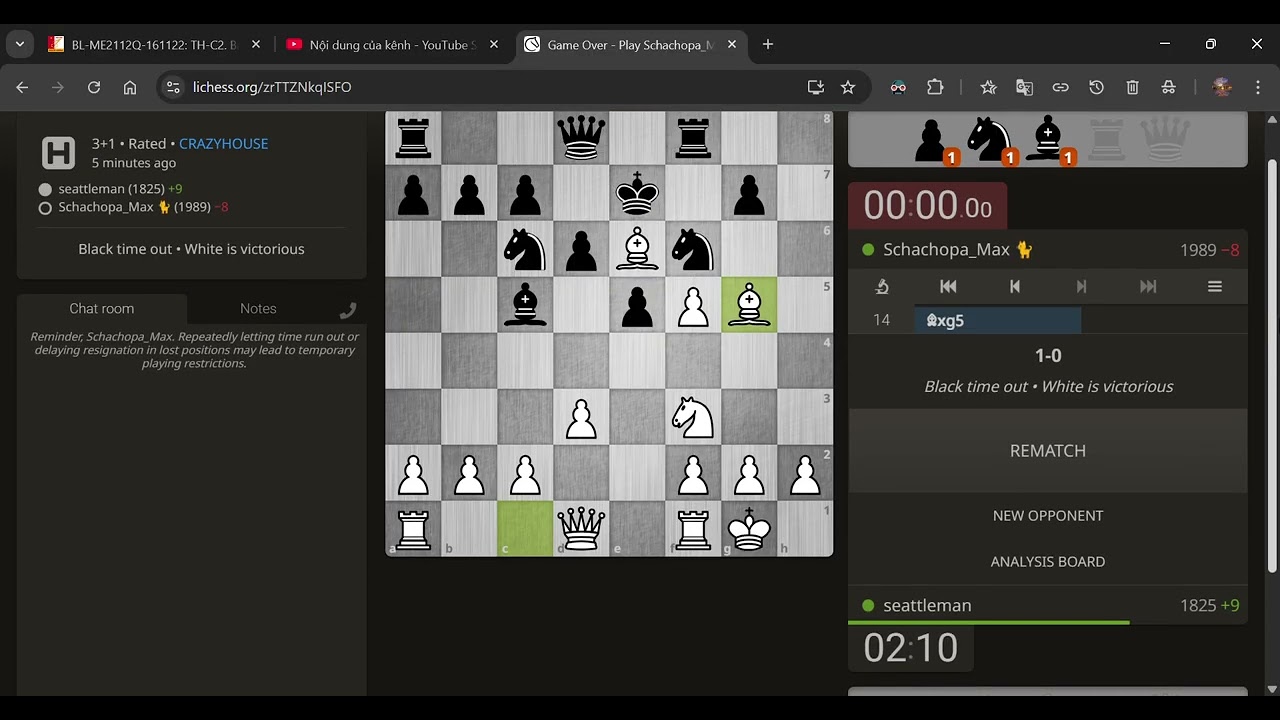Click the copy link toolbar icon
This screenshot has height=720, width=1280.
coord(1060,87)
